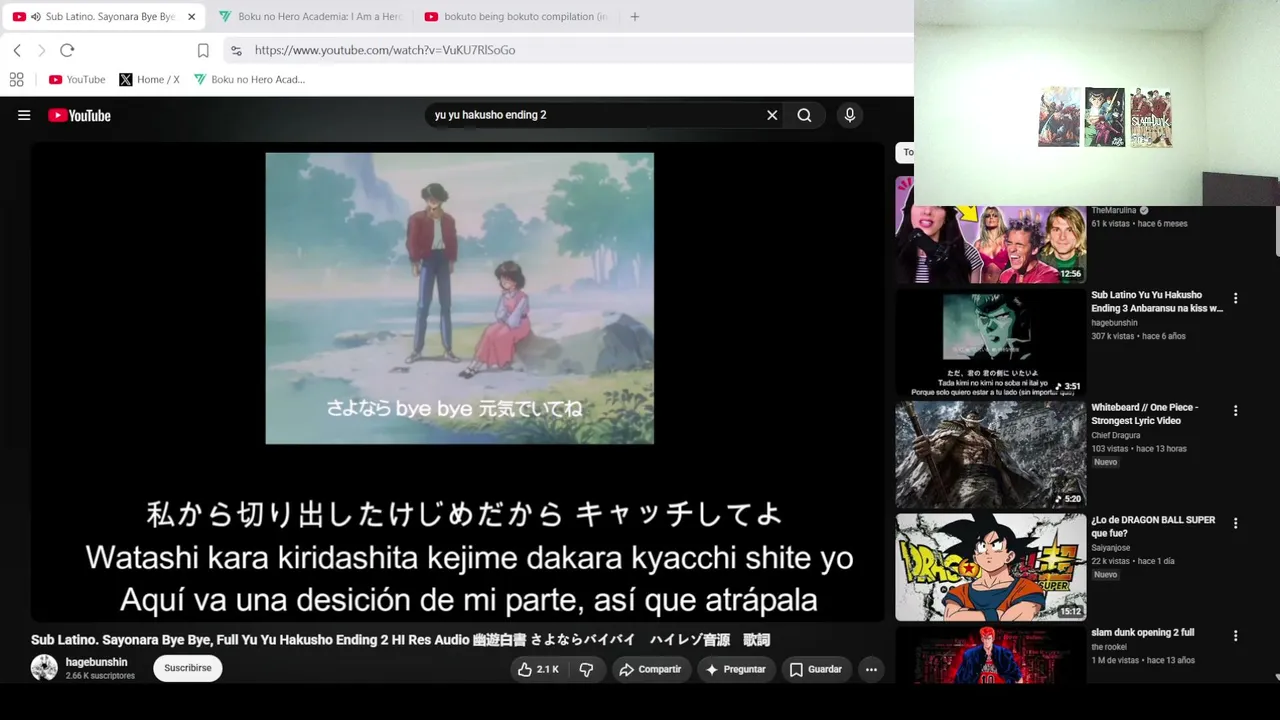Subscribe with the Suscribirse button
This screenshot has width=1280, height=720.
pyautogui.click(x=188, y=668)
